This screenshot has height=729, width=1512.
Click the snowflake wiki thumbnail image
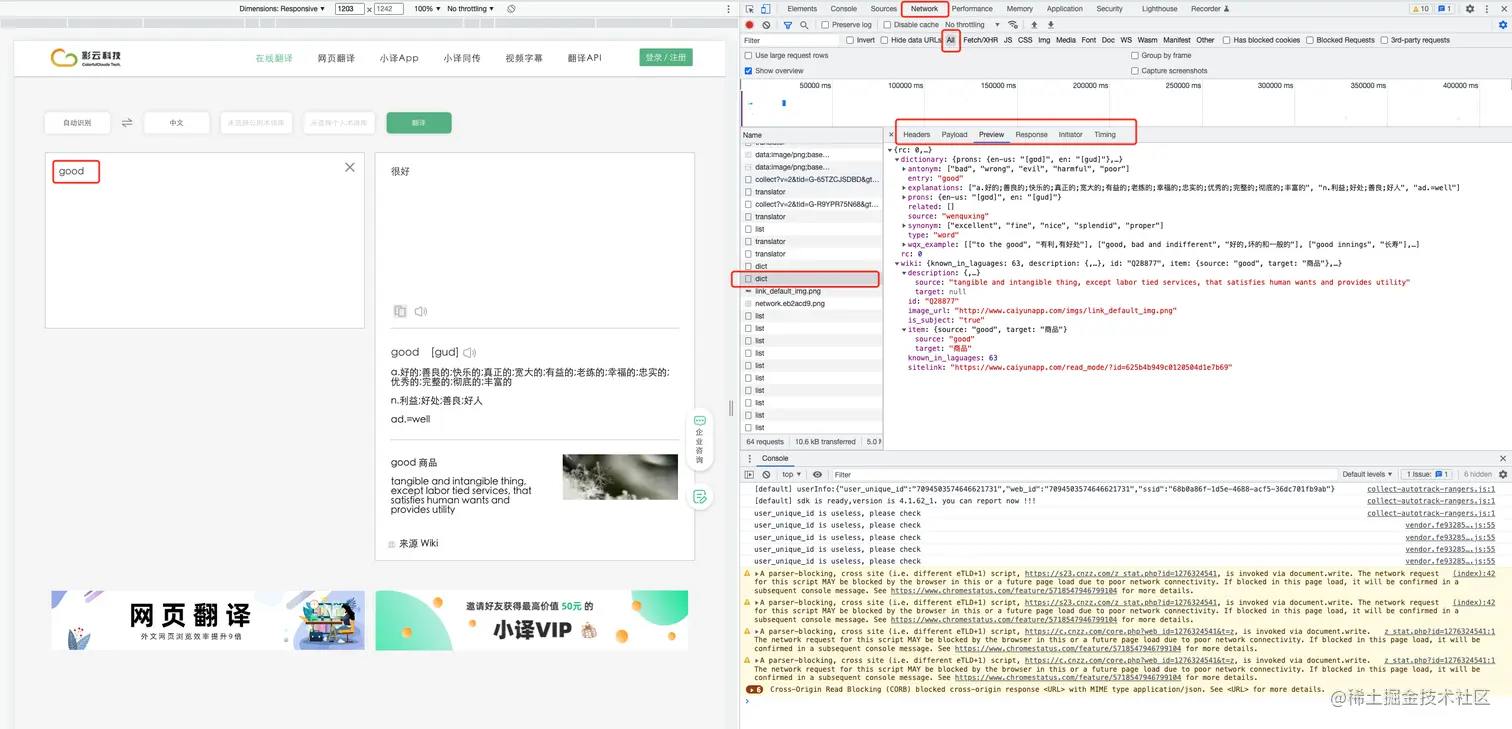pyautogui.click(x=620, y=477)
